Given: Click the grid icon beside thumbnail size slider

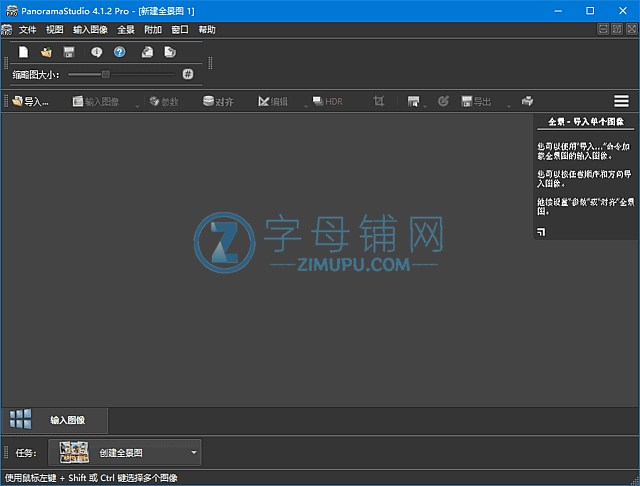Looking at the screenshot, I should [x=188, y=74].
